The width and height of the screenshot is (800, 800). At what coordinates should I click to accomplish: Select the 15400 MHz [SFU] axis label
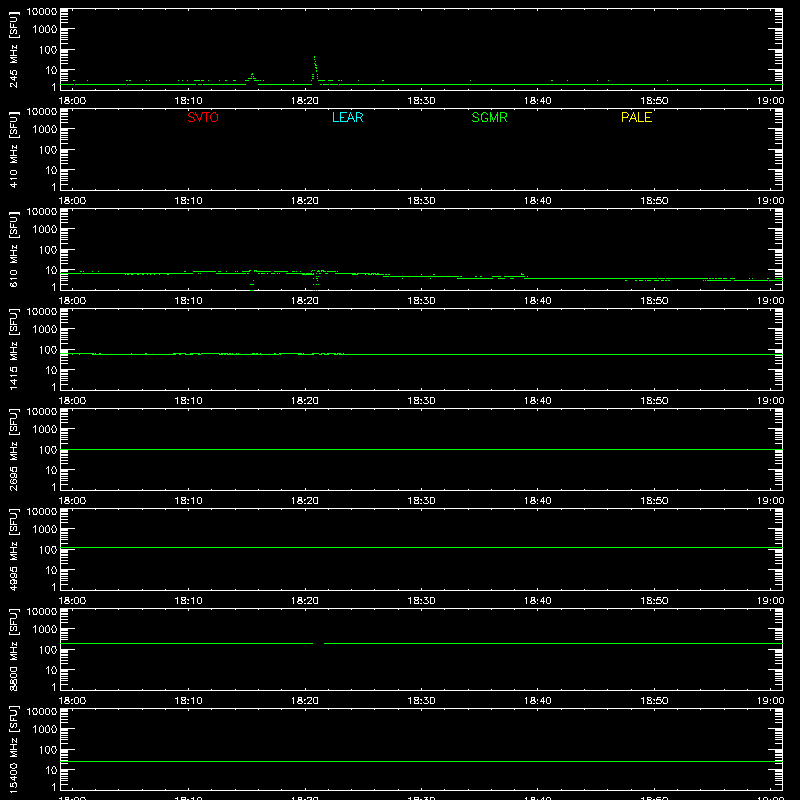(13, 749)
